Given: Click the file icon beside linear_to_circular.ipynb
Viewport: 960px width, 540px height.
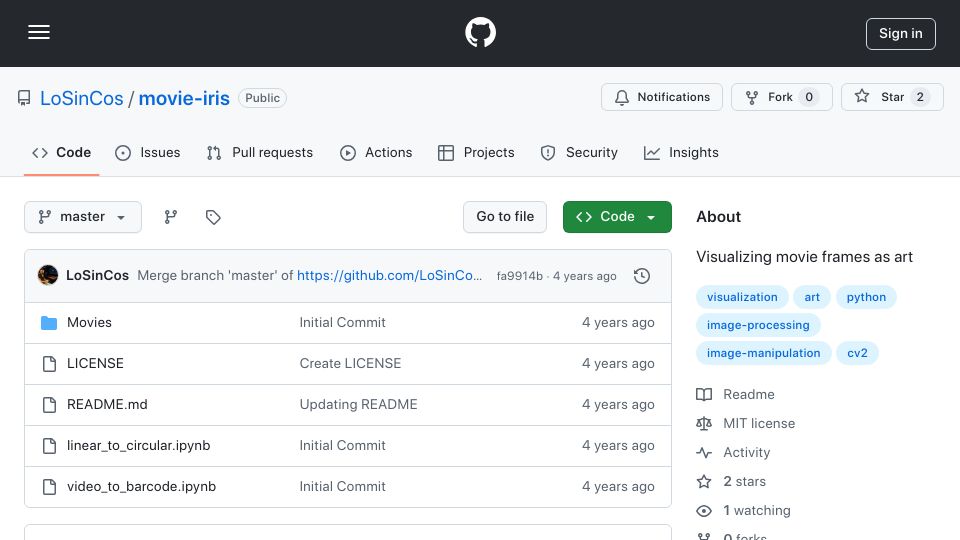Looking at the screenshot, I should (x=49, y=446).
